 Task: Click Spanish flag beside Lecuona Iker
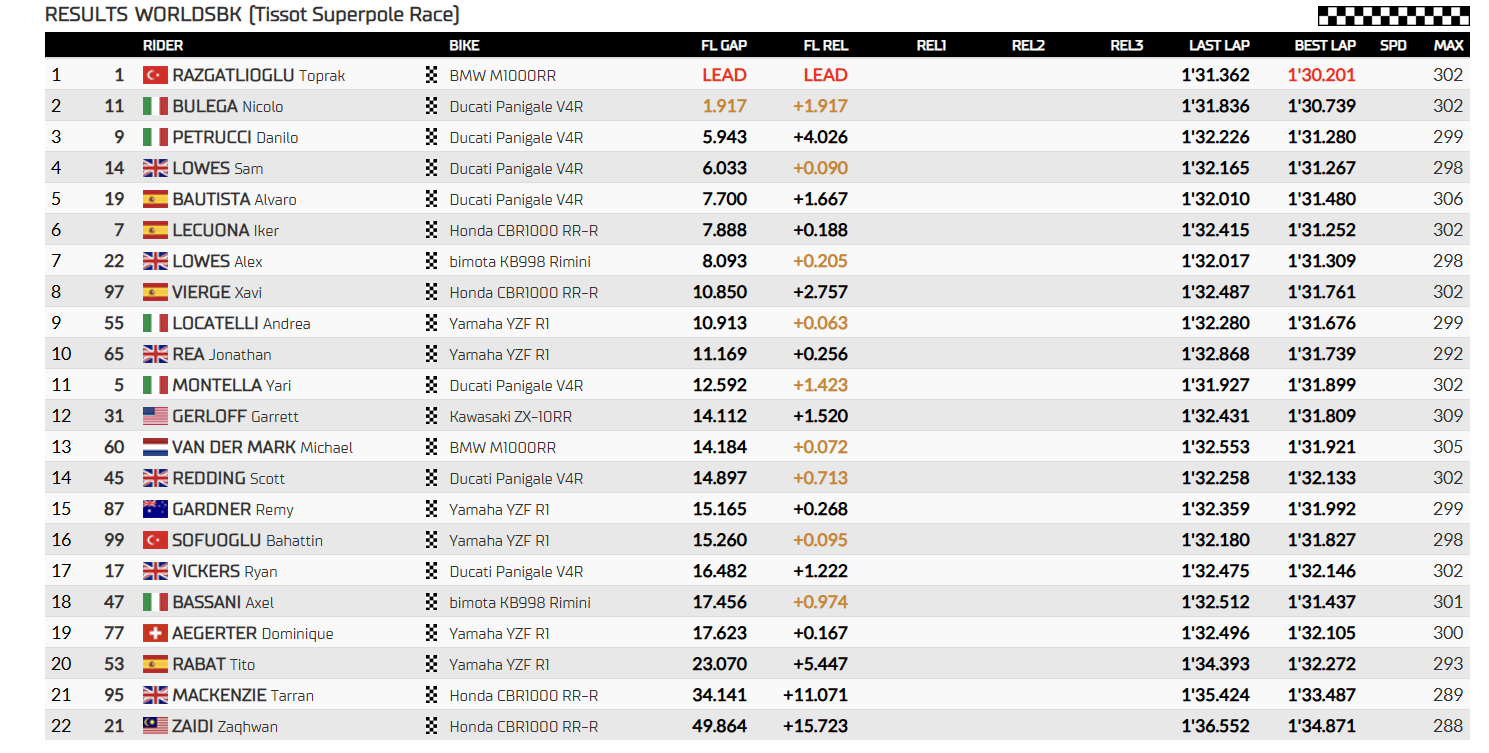[155, 230]
